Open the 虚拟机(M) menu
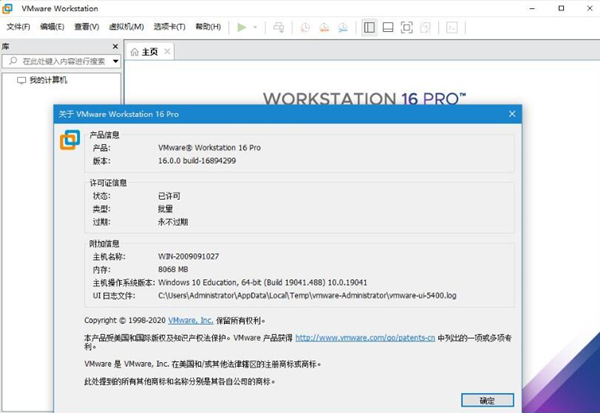600x413 pixels. [x=123, y=27]
